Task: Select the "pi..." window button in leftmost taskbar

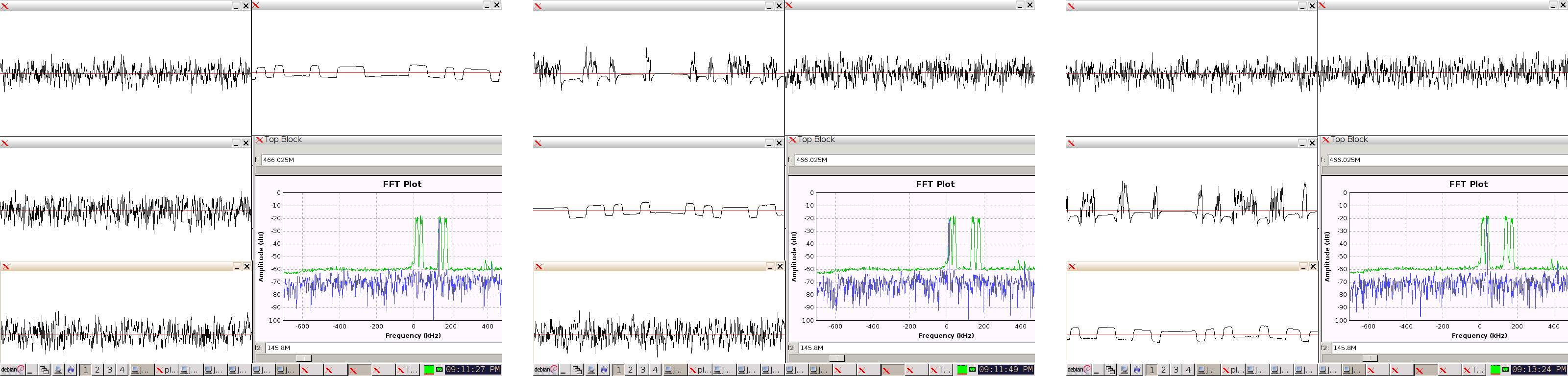Action: [x=166, y=369]
